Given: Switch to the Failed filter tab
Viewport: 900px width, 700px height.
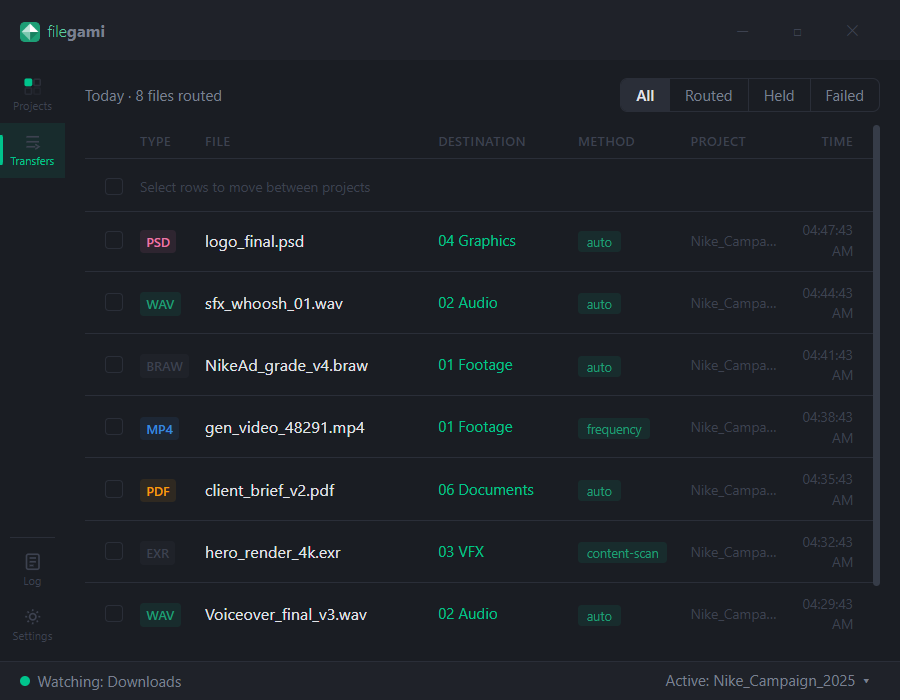Looking at the screenshot, I should point(844,95).
